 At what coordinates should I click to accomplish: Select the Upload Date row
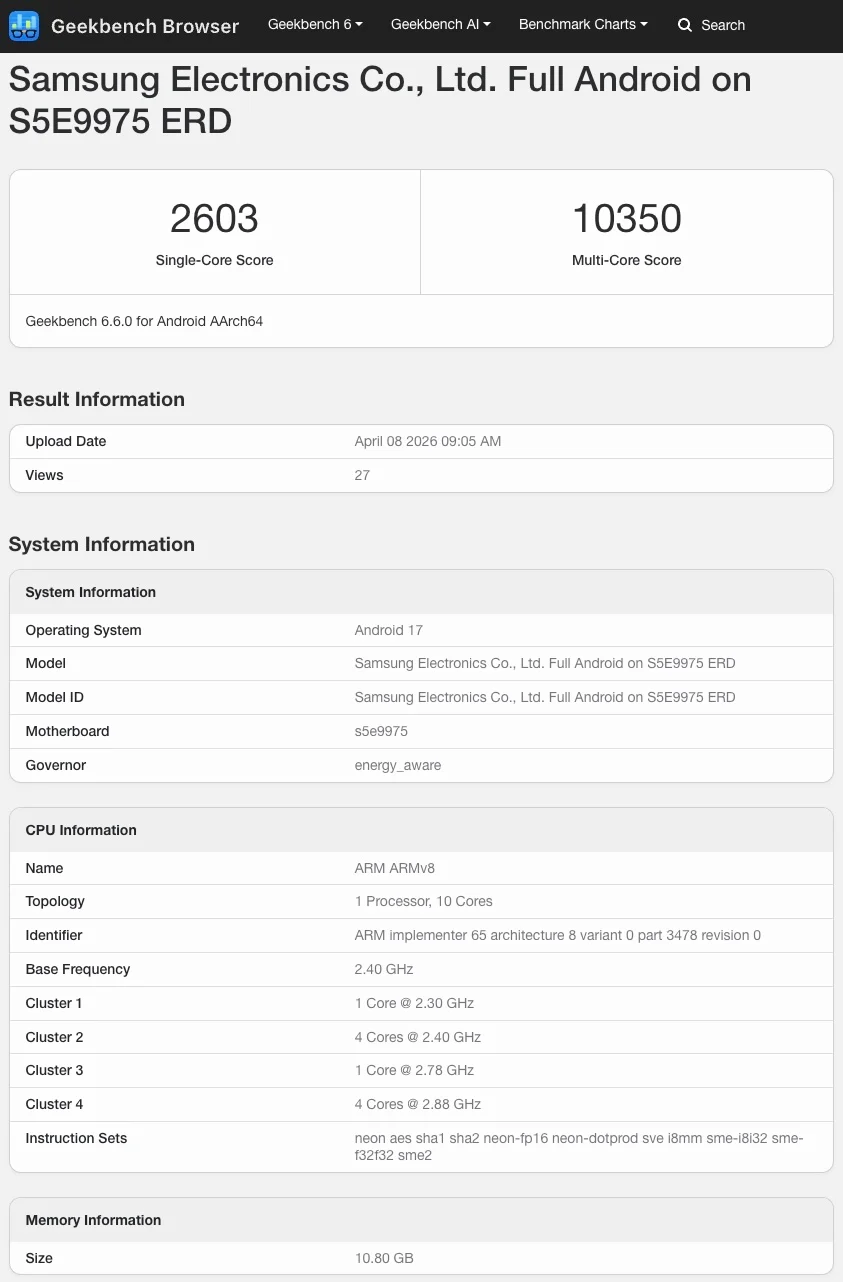[420, 441]
